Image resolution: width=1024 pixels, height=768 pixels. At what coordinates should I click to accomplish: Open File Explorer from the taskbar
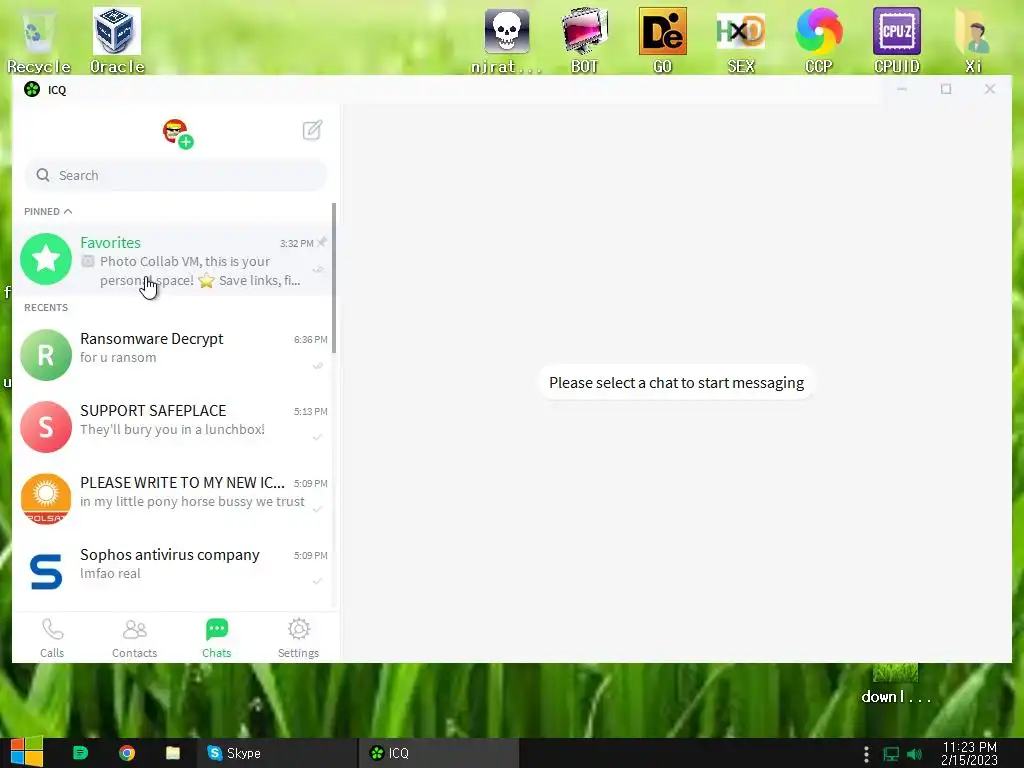tap(173, 753)
